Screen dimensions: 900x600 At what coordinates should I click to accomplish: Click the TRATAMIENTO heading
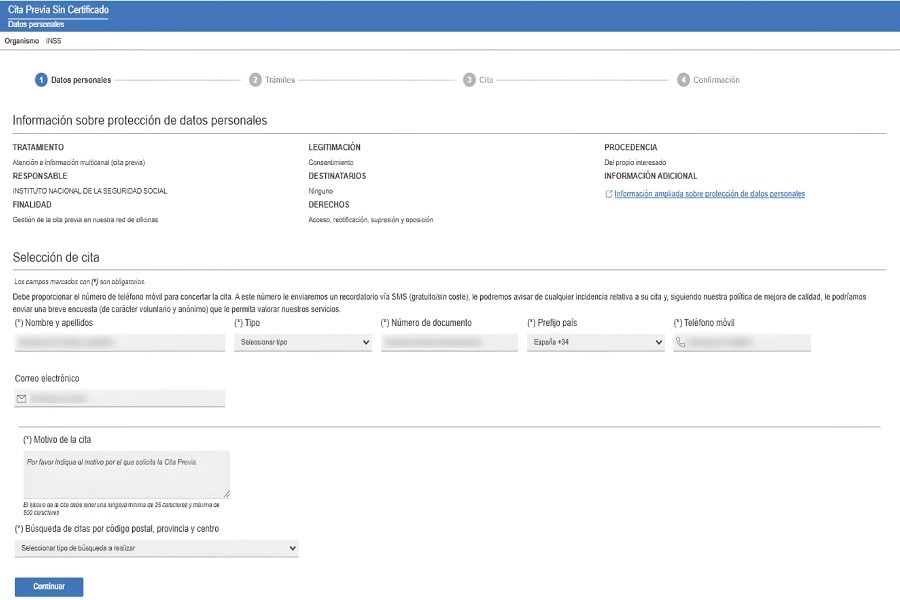tap(38, 148)
